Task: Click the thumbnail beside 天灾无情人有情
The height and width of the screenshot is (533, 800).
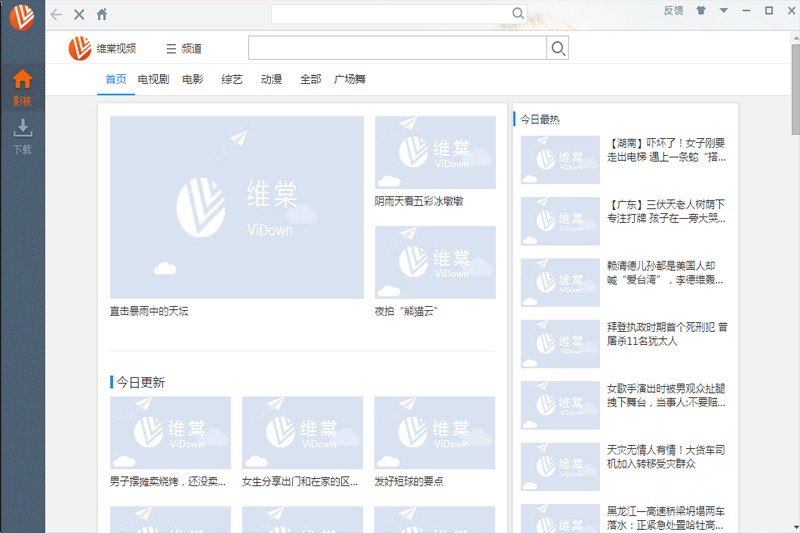Action: pos(560,467)
